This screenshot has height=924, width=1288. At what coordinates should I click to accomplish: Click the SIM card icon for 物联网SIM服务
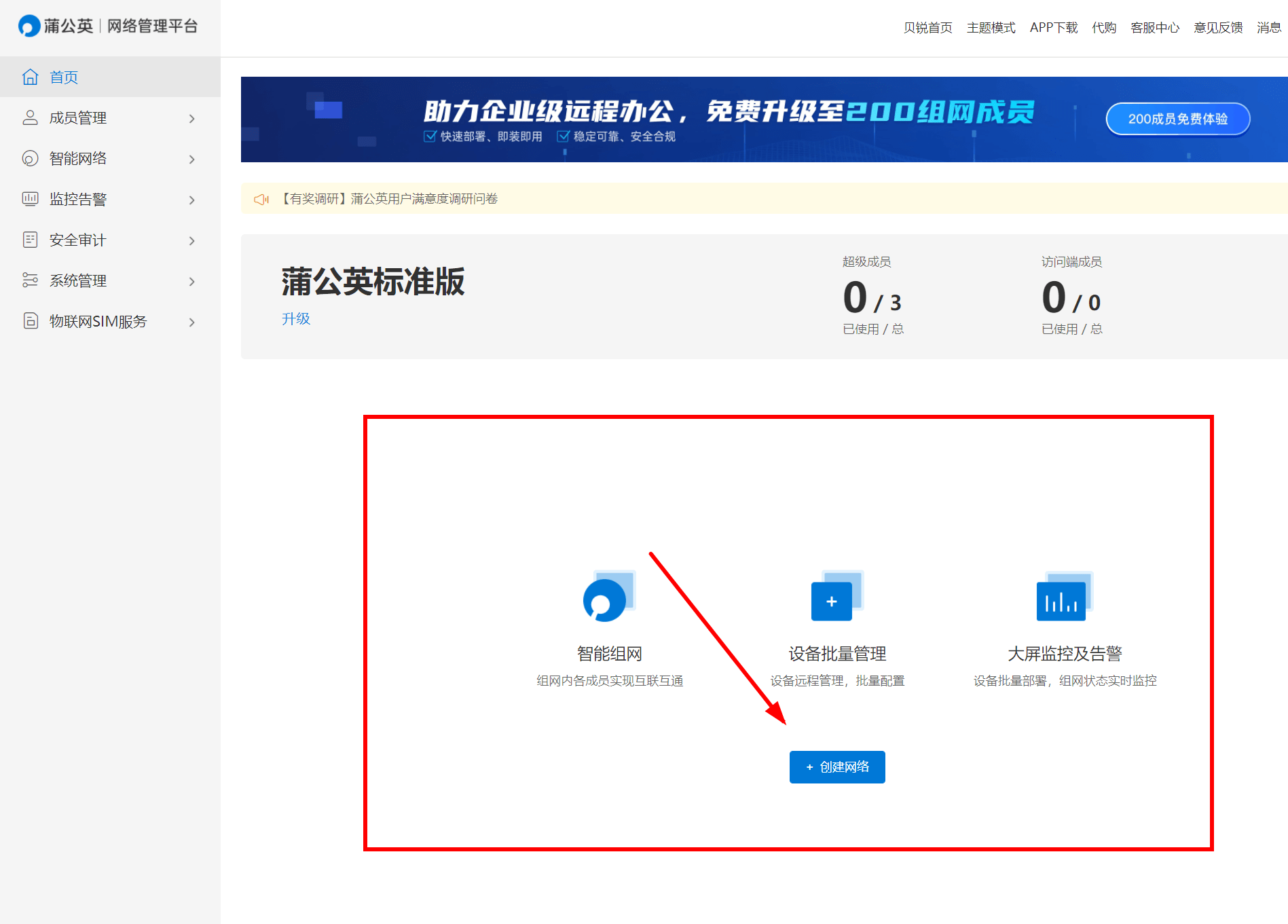click(31, 321)
